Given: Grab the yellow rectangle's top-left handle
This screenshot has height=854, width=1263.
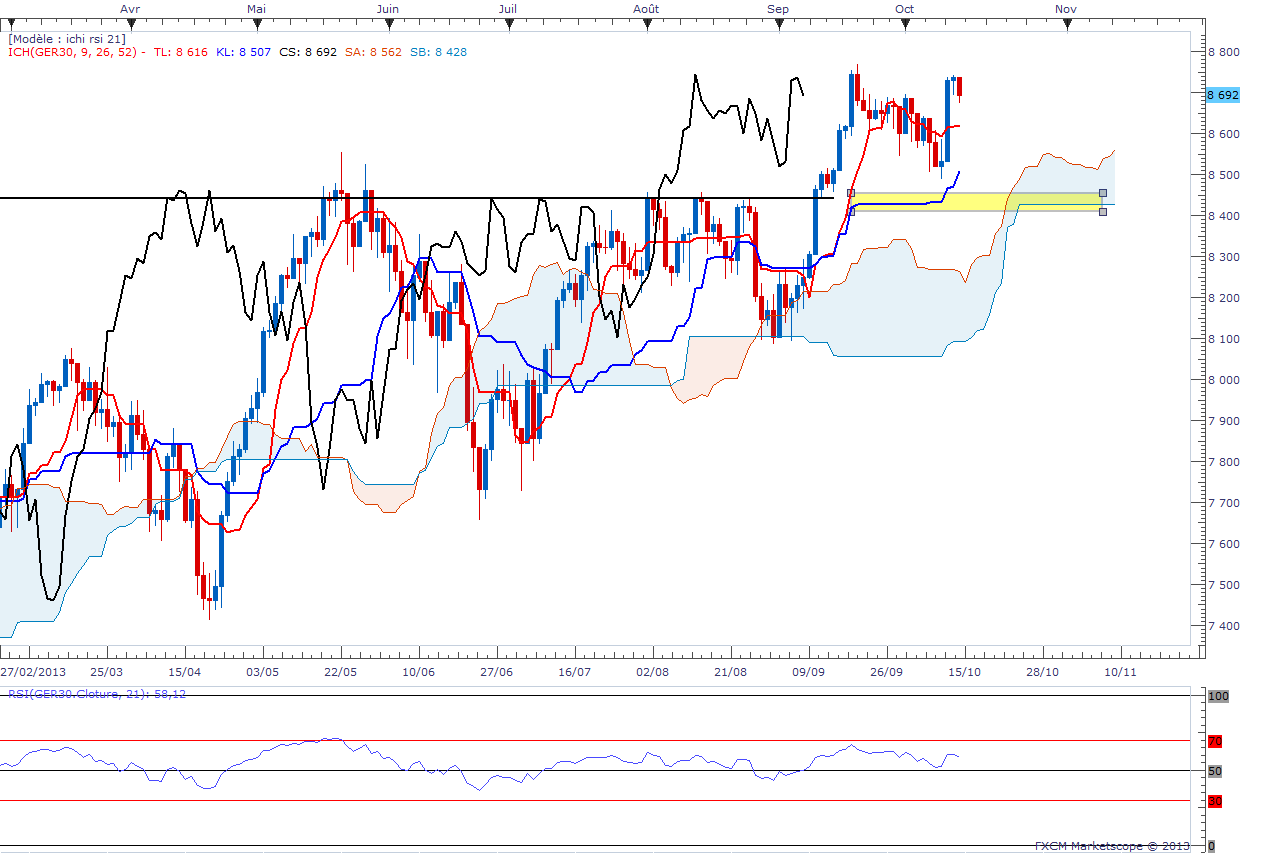Looking at the screenshot, I should [851, 192].
